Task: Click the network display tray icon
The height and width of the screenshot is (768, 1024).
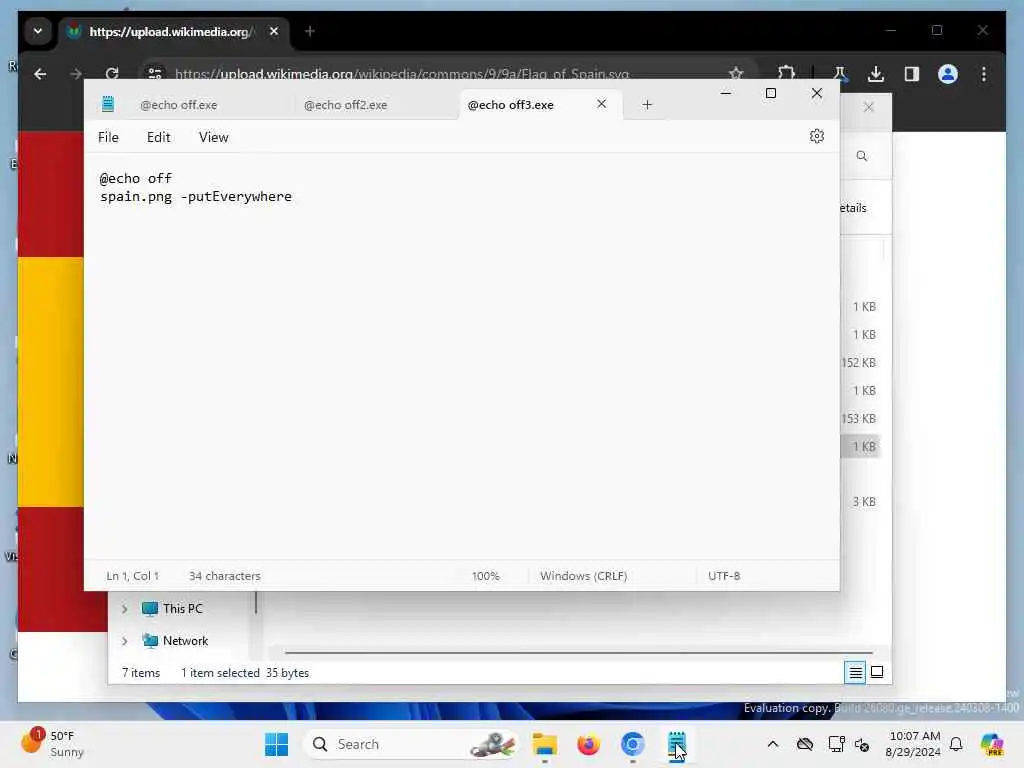Action: [835, 744]
